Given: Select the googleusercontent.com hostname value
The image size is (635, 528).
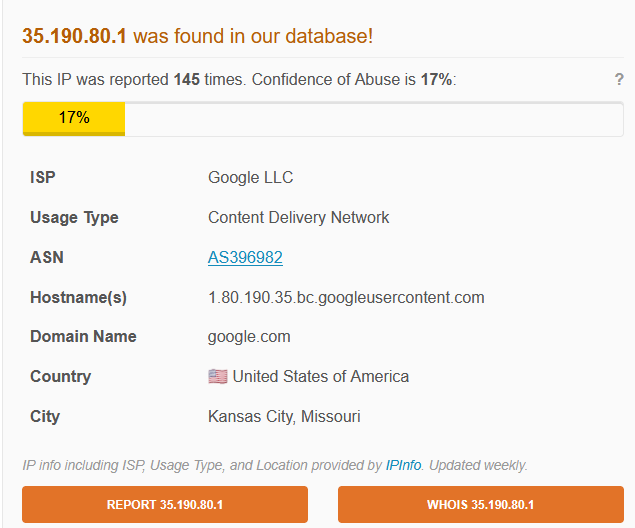Looking at the screenshot, I should 346,298.
